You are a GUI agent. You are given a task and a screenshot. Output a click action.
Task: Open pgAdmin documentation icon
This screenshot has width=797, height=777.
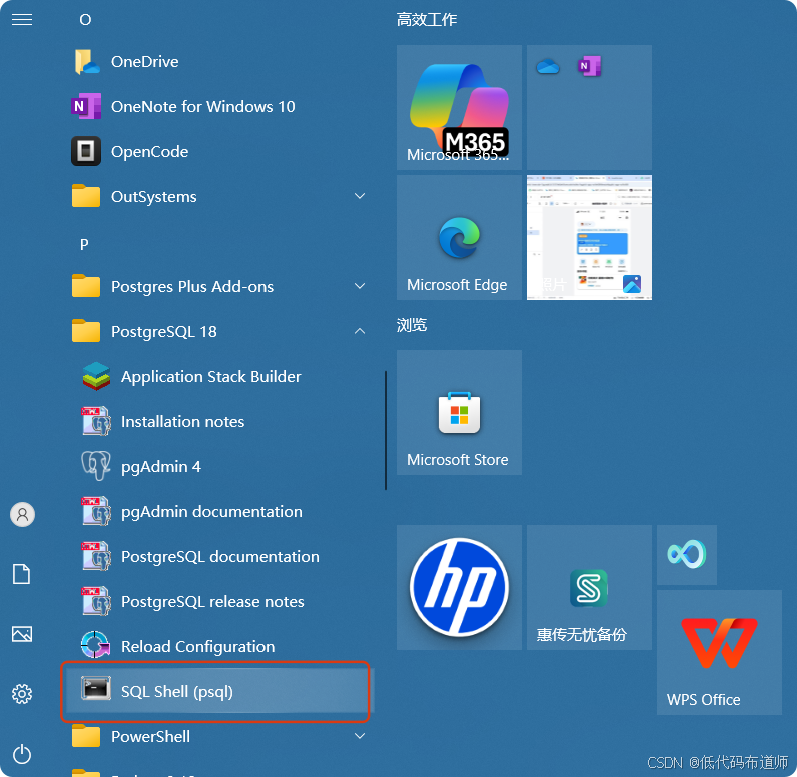[x=96, y=511]
